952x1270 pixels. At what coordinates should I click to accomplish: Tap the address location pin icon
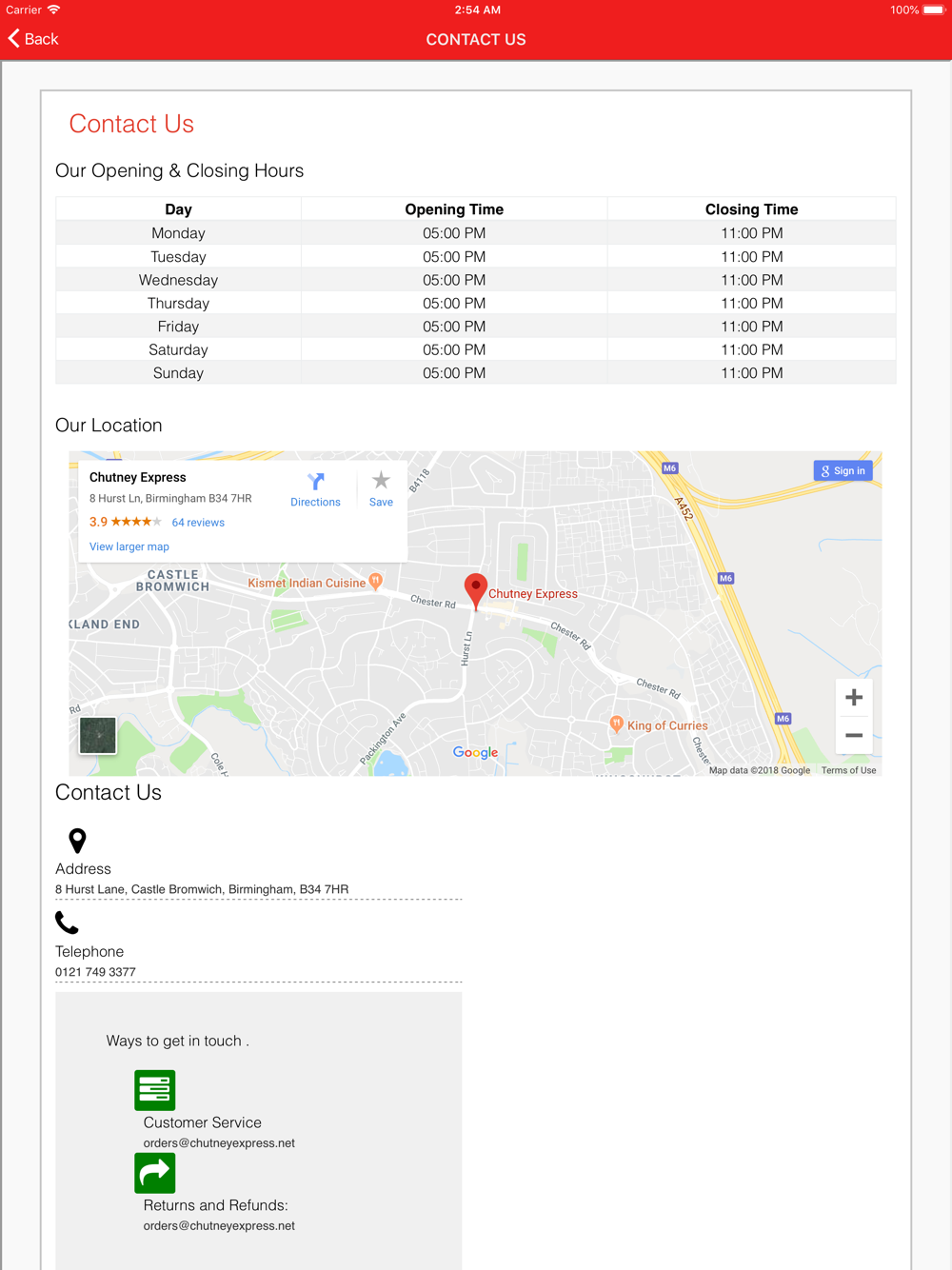tap(78, 841)
